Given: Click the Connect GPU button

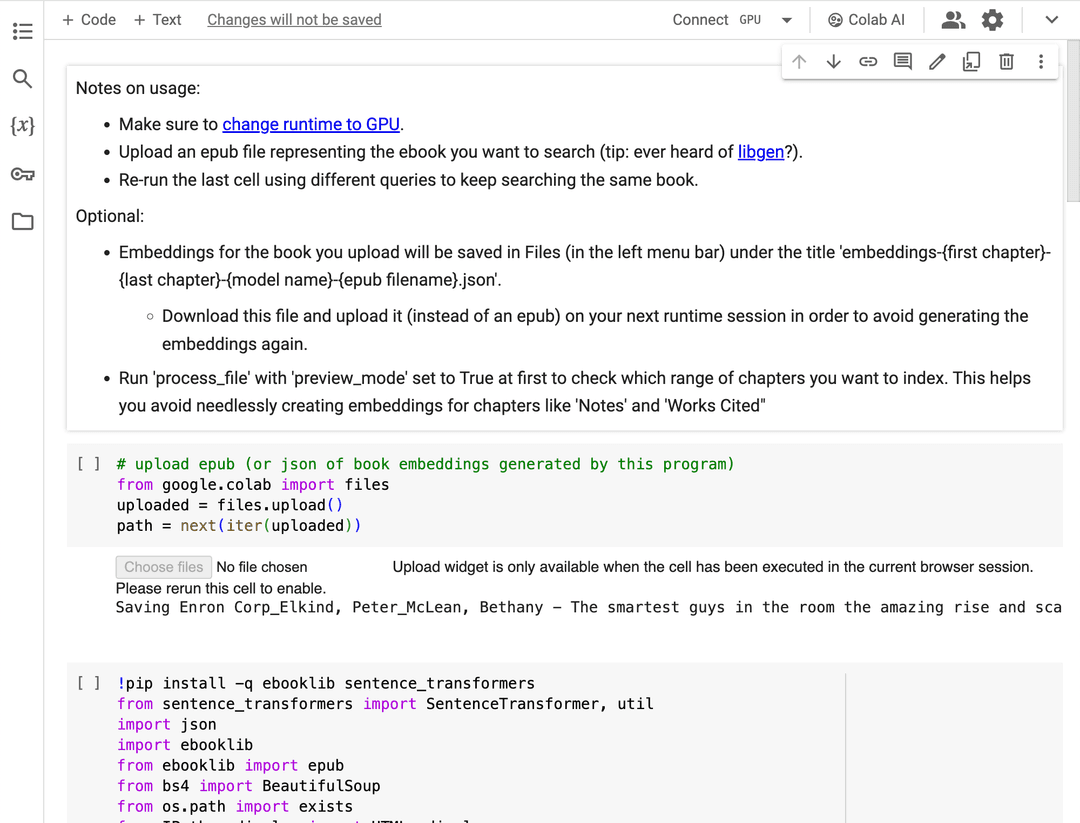Looking at the screenshot, I should [716, 20].
